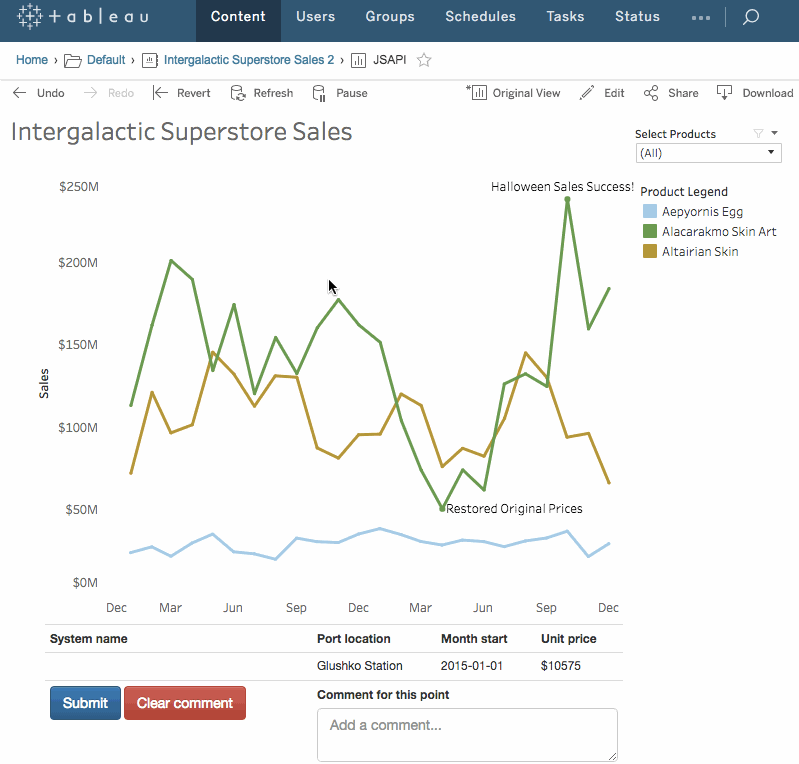
Task: Click the Aepyornis Egg legend label
Action: (702, 212)
